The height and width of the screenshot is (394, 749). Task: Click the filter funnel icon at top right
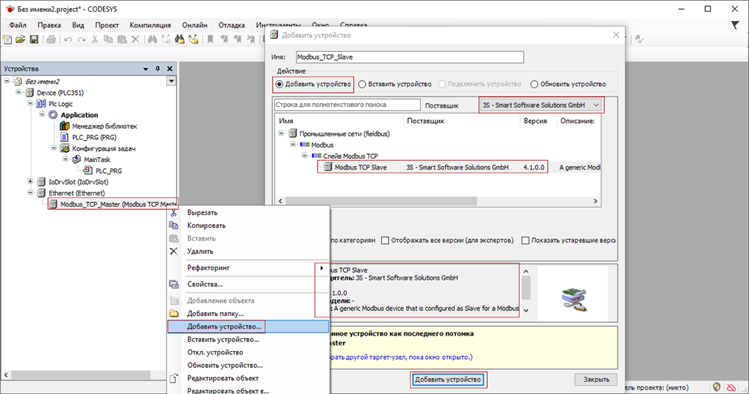(735, 25)
